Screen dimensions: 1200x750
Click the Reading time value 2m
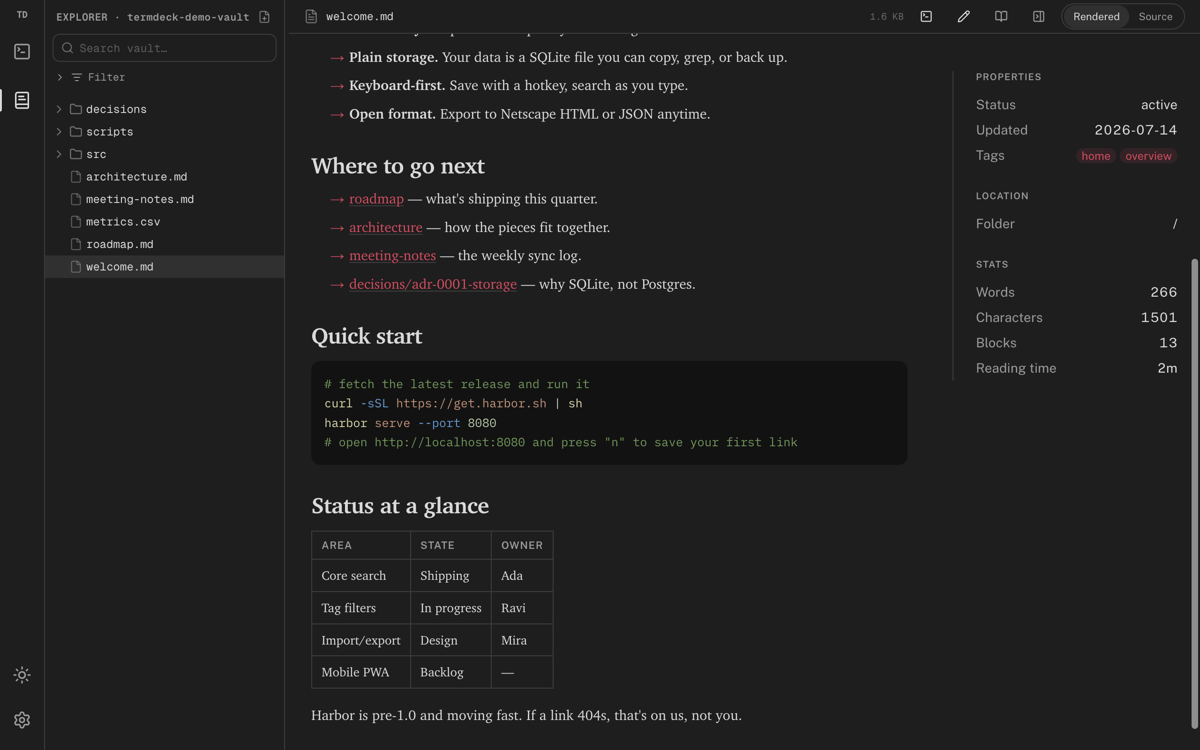[x=1167, y=368]
